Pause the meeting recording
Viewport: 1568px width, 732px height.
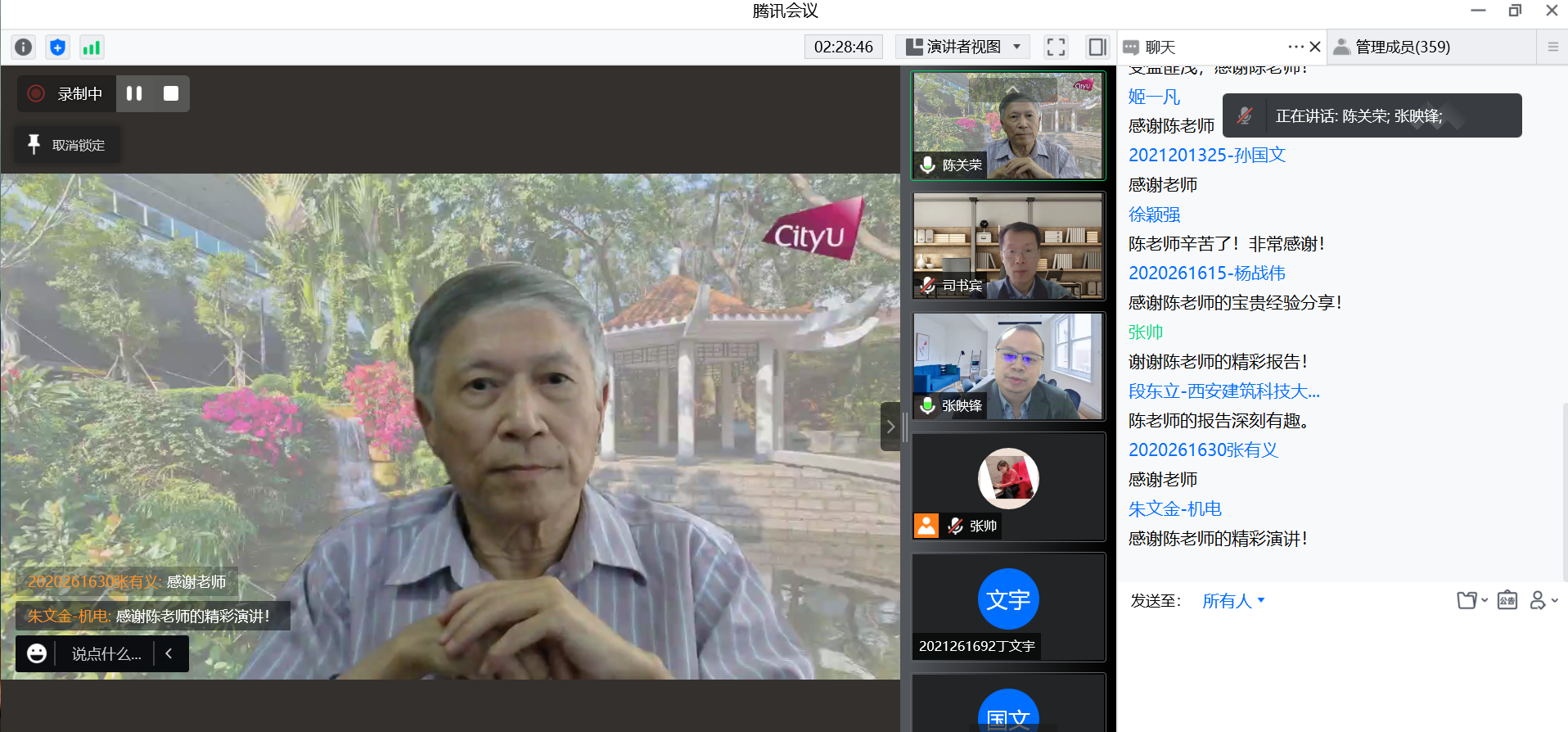click(134, 94)
